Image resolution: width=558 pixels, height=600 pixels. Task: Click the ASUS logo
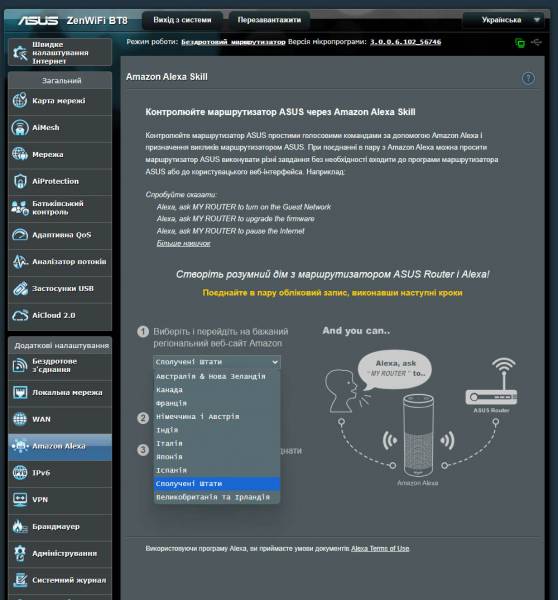(38, 20)
